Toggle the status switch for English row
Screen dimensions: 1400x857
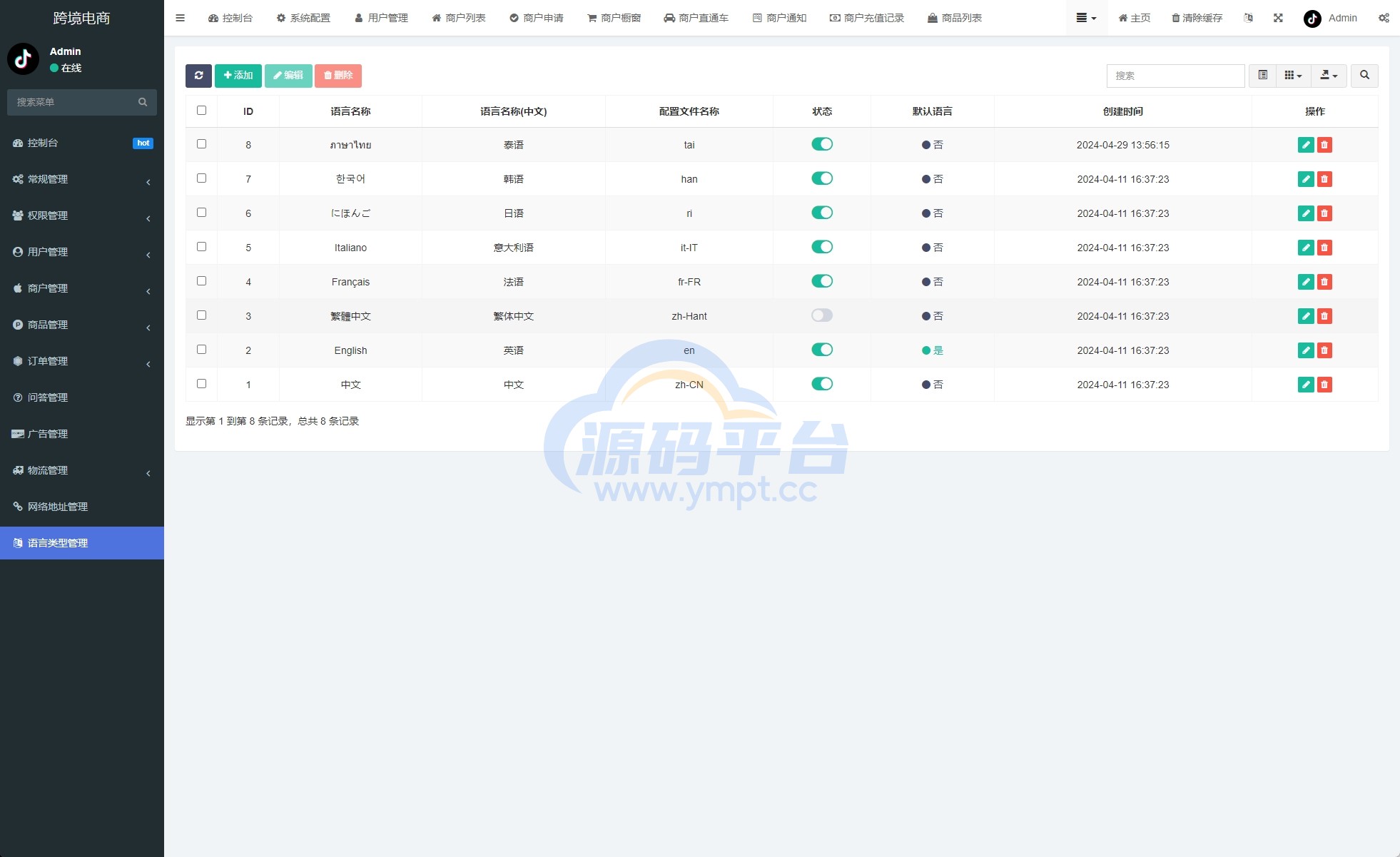(x=822, y=350)
